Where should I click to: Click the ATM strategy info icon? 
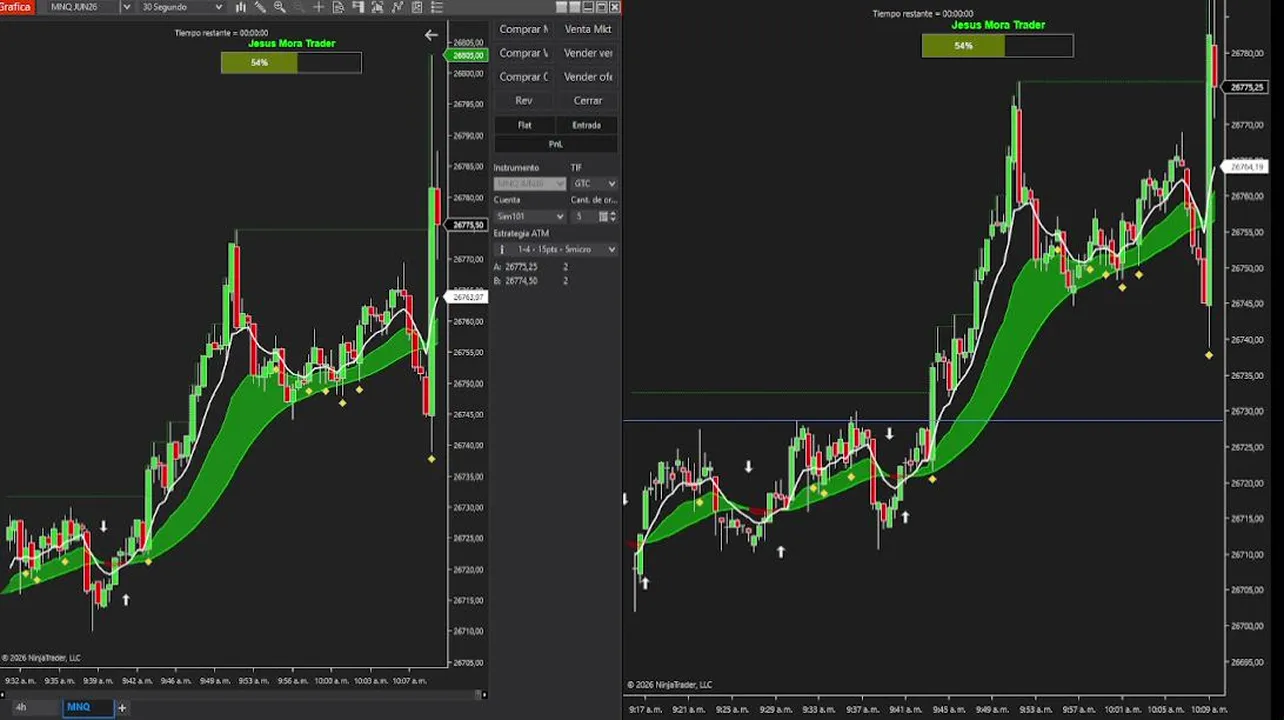502,249
